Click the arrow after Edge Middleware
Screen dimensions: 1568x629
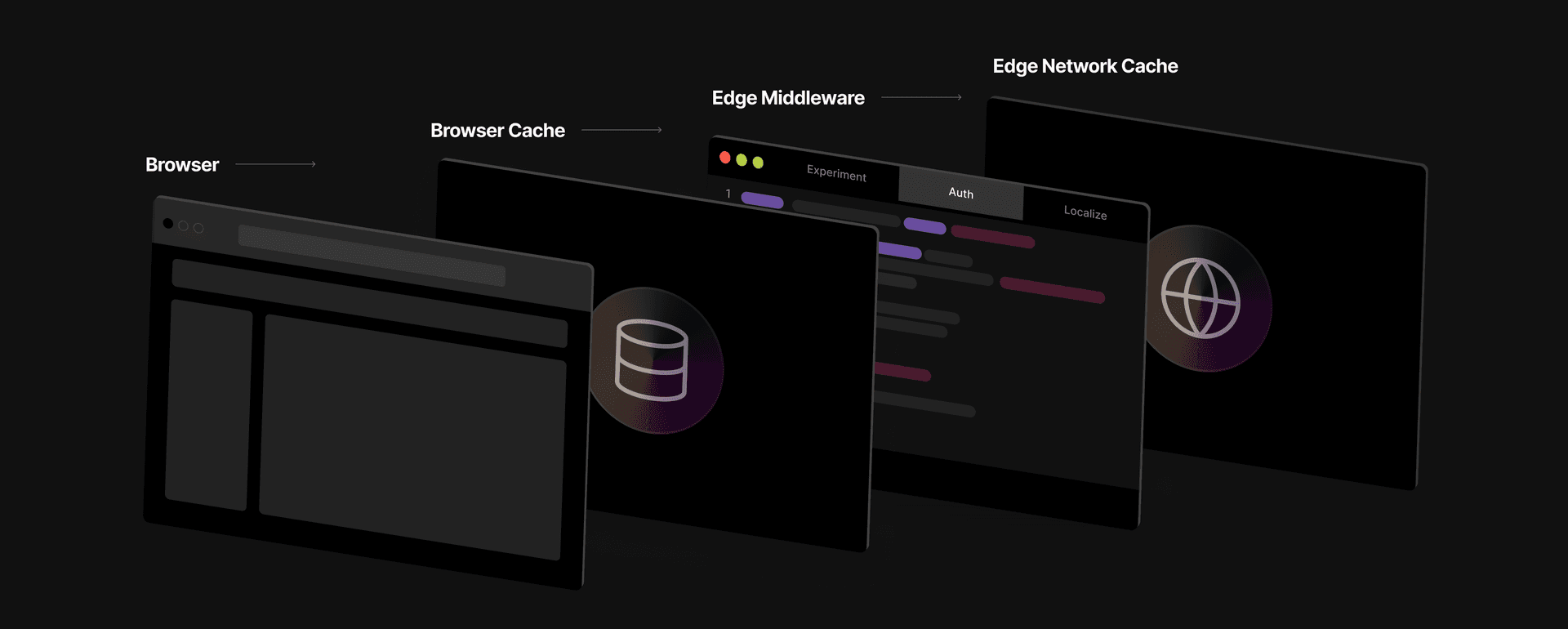tap(921, 97)
